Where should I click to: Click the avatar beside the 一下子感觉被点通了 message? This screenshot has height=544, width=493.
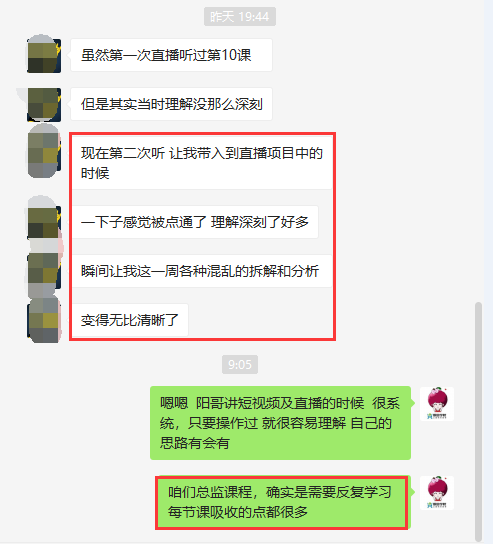(x=44, y=222)
